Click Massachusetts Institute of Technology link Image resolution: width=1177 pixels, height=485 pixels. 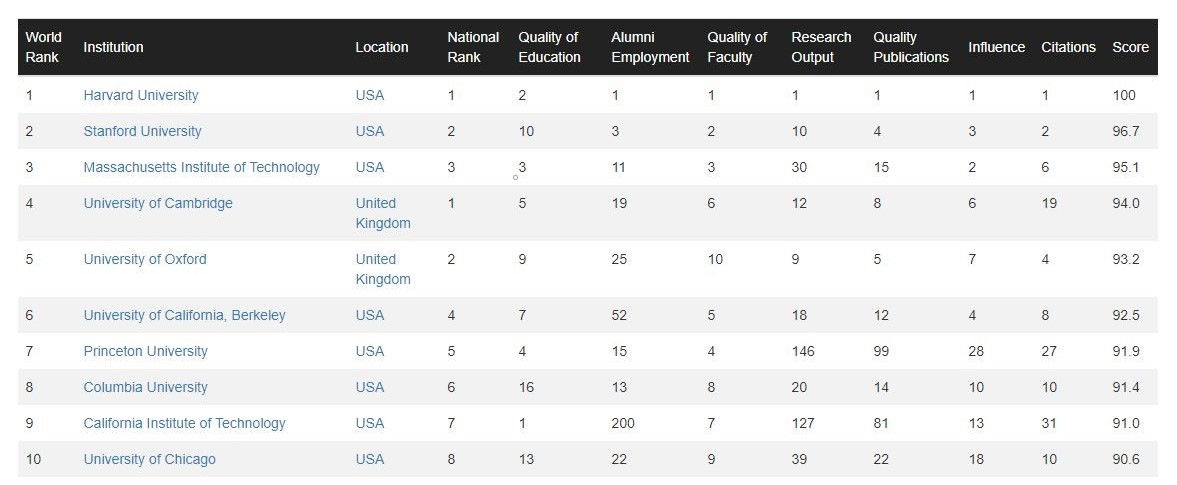[201, 167]
